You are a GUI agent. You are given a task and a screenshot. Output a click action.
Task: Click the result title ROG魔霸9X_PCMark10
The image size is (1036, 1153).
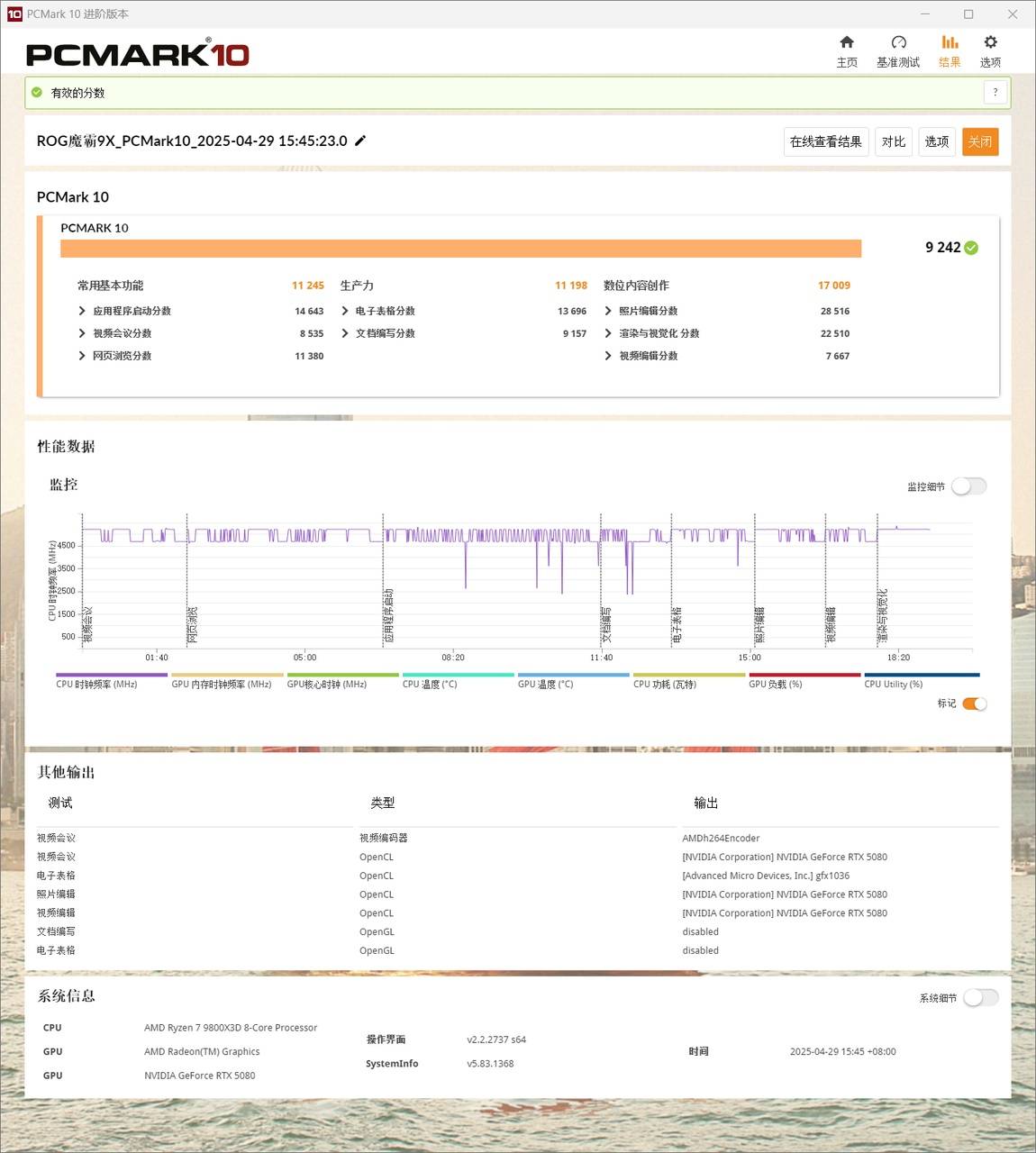coord(192,141)
